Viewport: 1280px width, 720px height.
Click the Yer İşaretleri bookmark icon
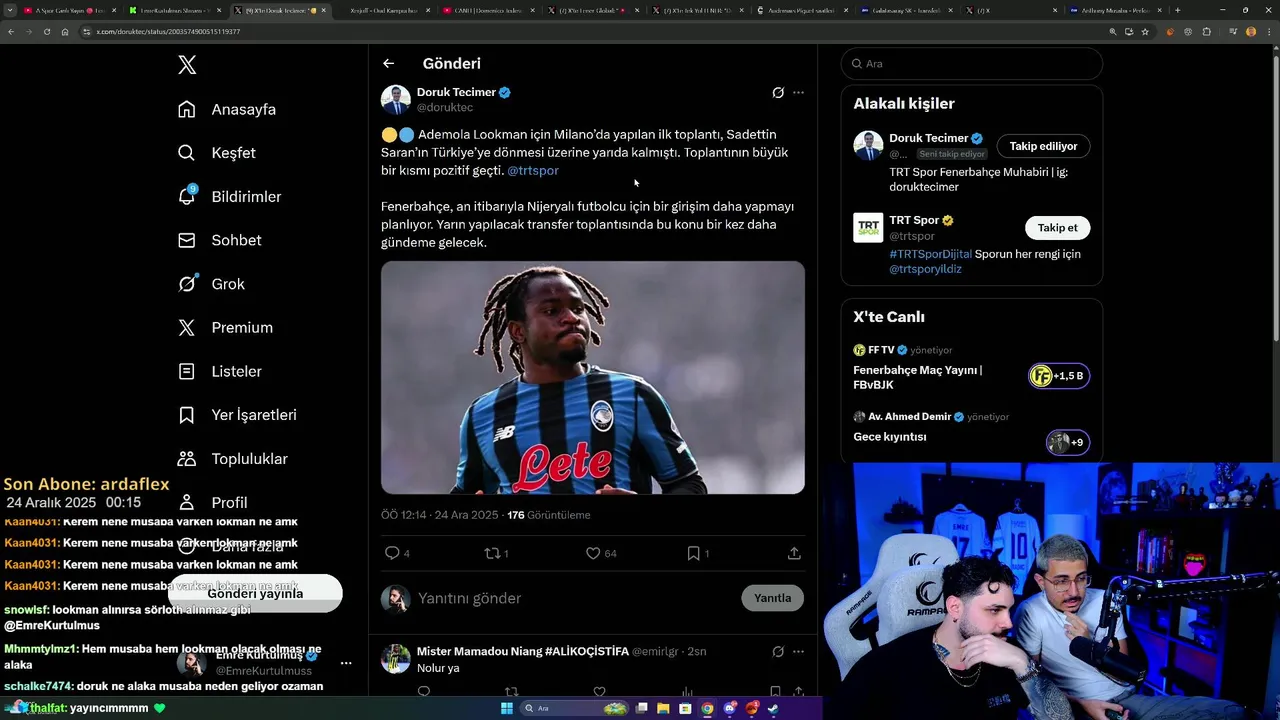click(187, 415)
